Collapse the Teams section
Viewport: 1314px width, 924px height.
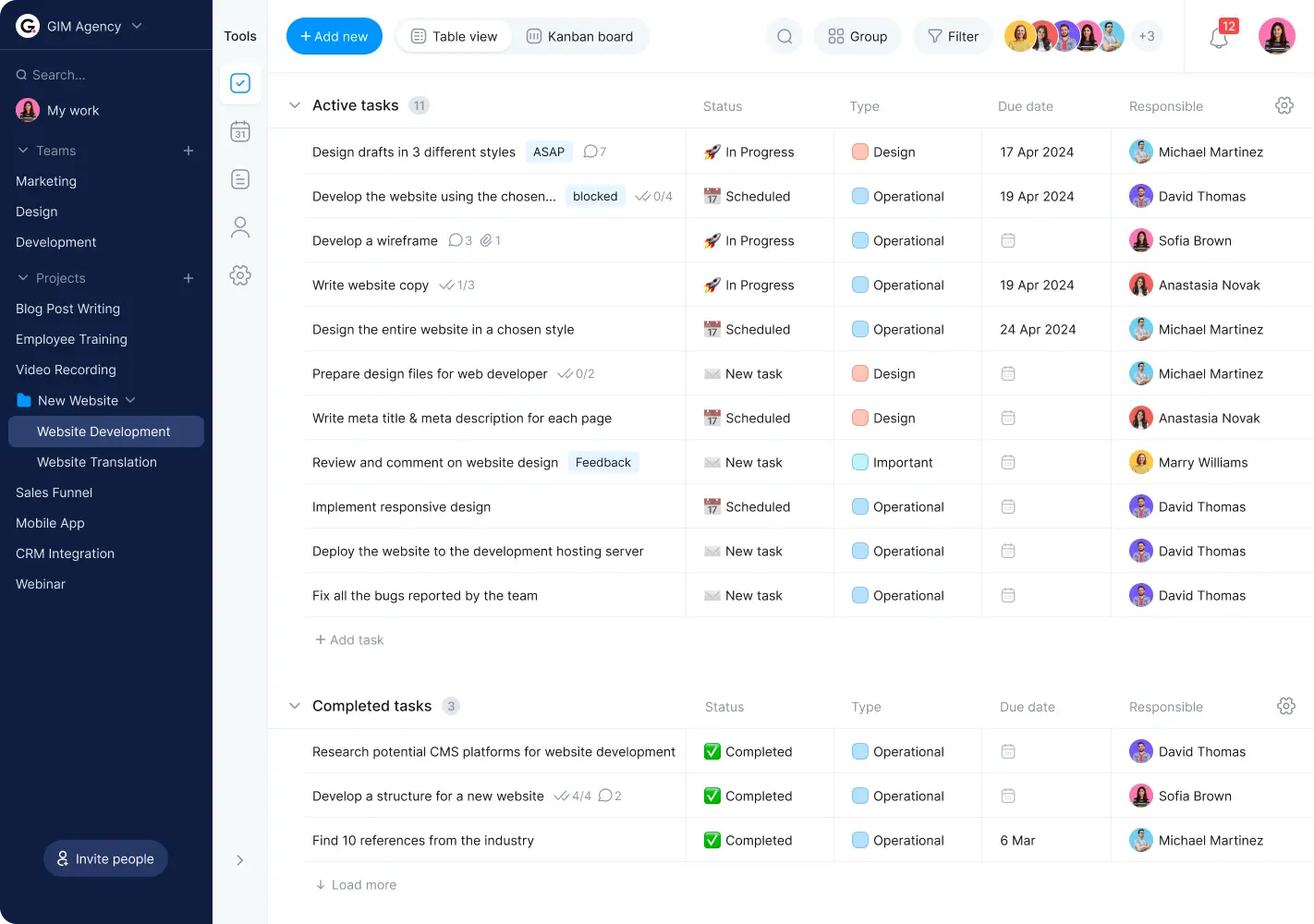[x=23, y=151]
